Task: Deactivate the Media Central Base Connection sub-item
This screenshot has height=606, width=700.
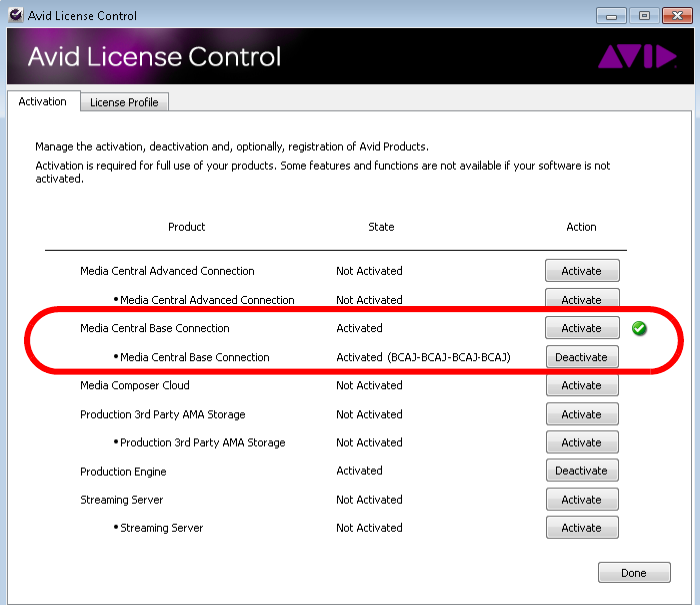Action: (581, 357)
